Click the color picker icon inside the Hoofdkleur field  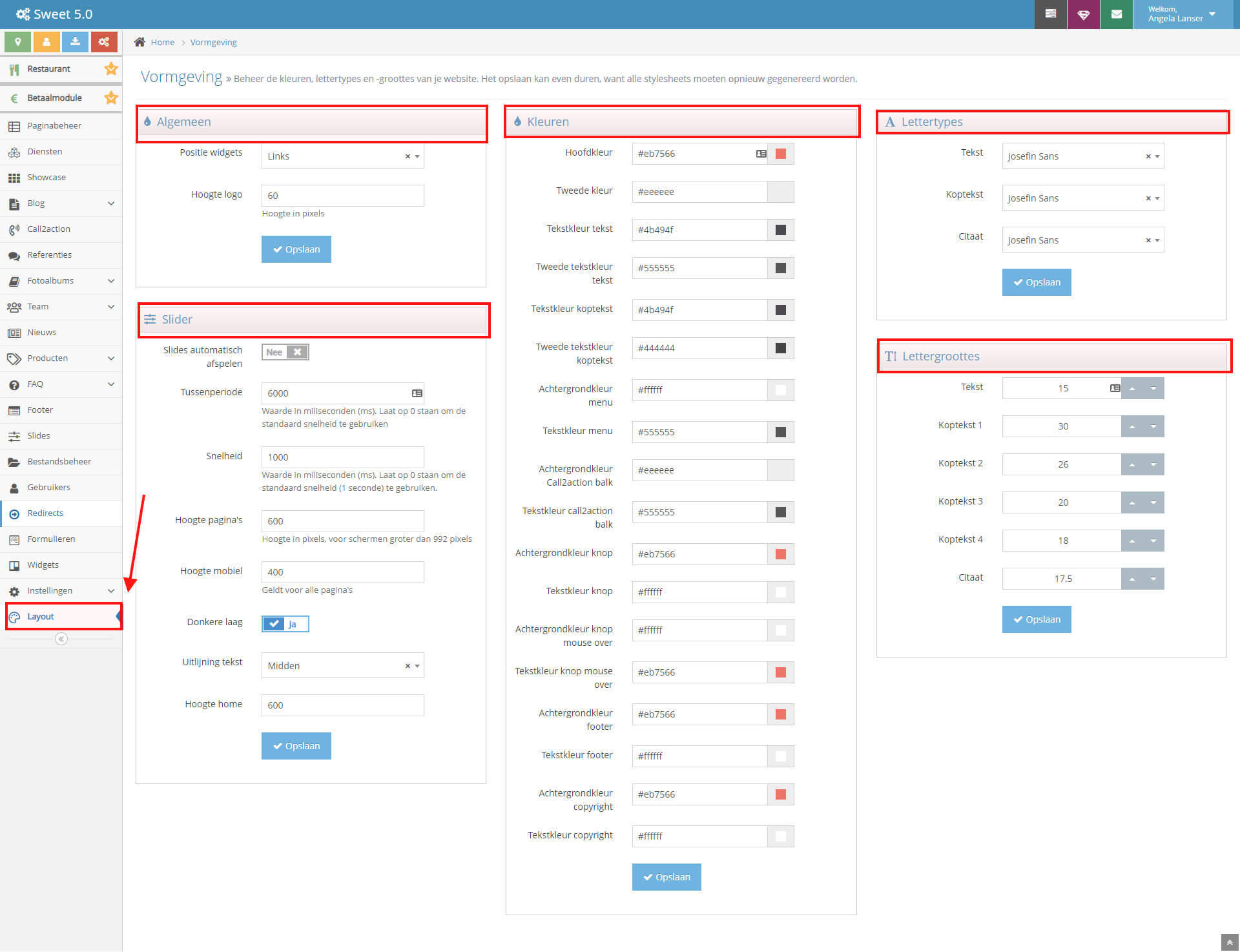coord(761,154)
